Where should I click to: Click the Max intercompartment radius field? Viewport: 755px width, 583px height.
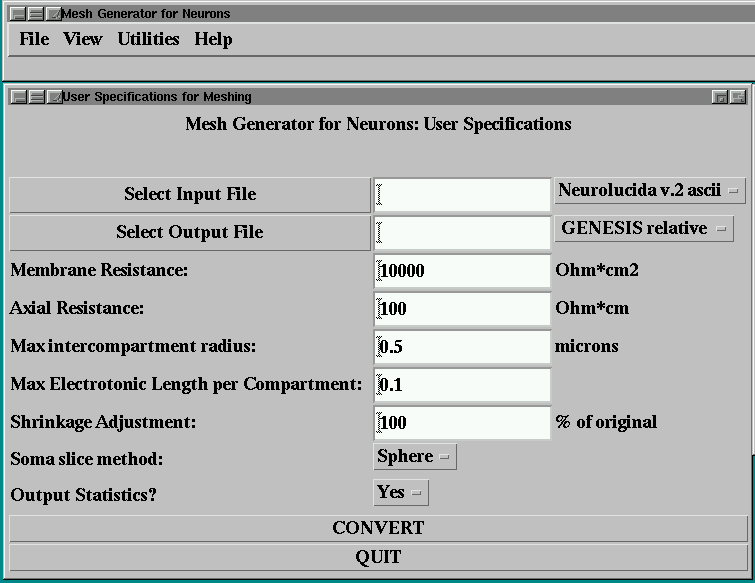[462, 346]
